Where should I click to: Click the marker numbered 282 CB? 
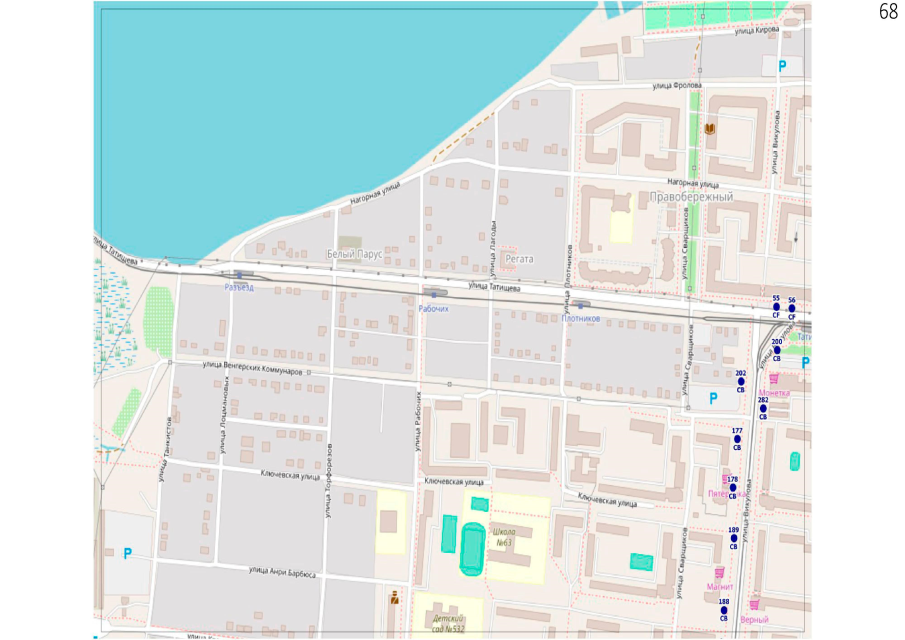[x=763, y=408]
